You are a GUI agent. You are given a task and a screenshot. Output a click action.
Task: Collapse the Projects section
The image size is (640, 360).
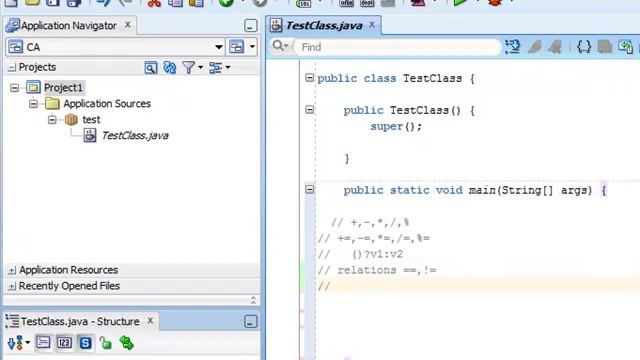pyautogui.click(x=12, y=67)
